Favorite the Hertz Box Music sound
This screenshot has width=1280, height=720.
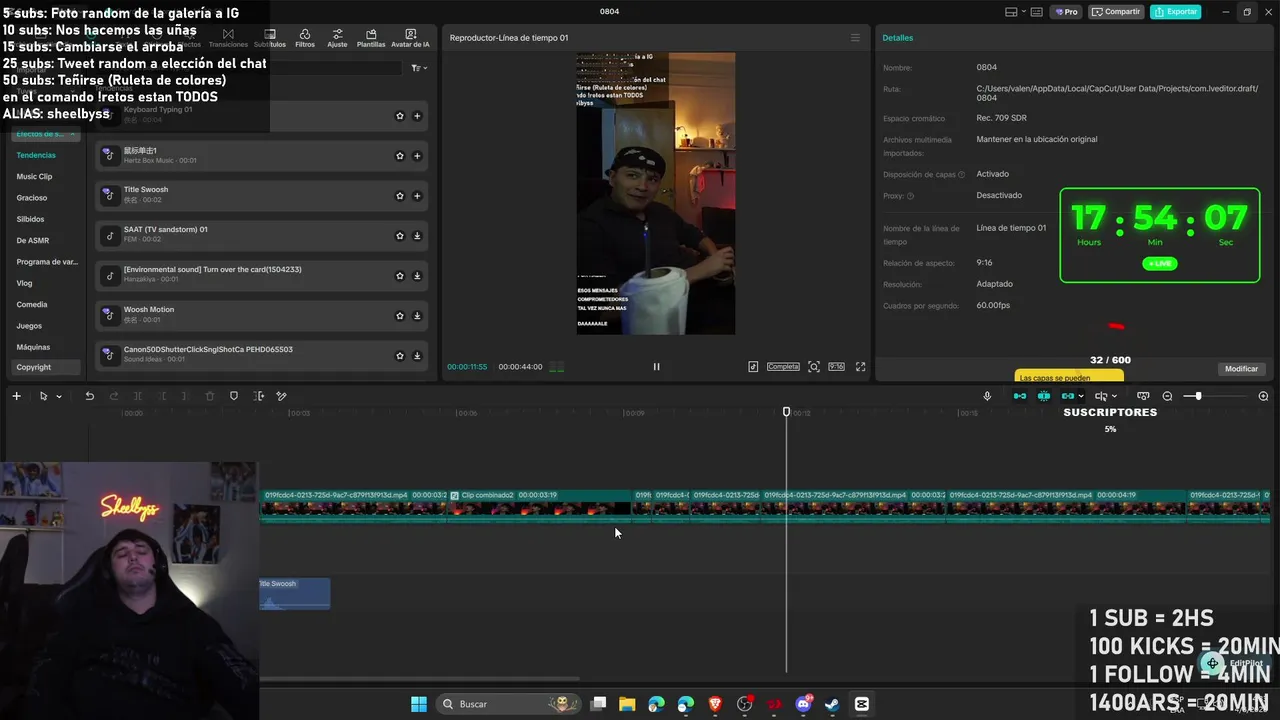(400, 156)
